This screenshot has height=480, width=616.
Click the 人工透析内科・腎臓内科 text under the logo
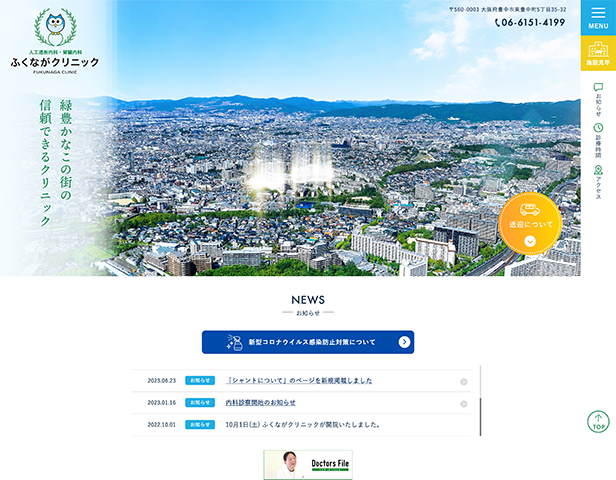point(55,52)
